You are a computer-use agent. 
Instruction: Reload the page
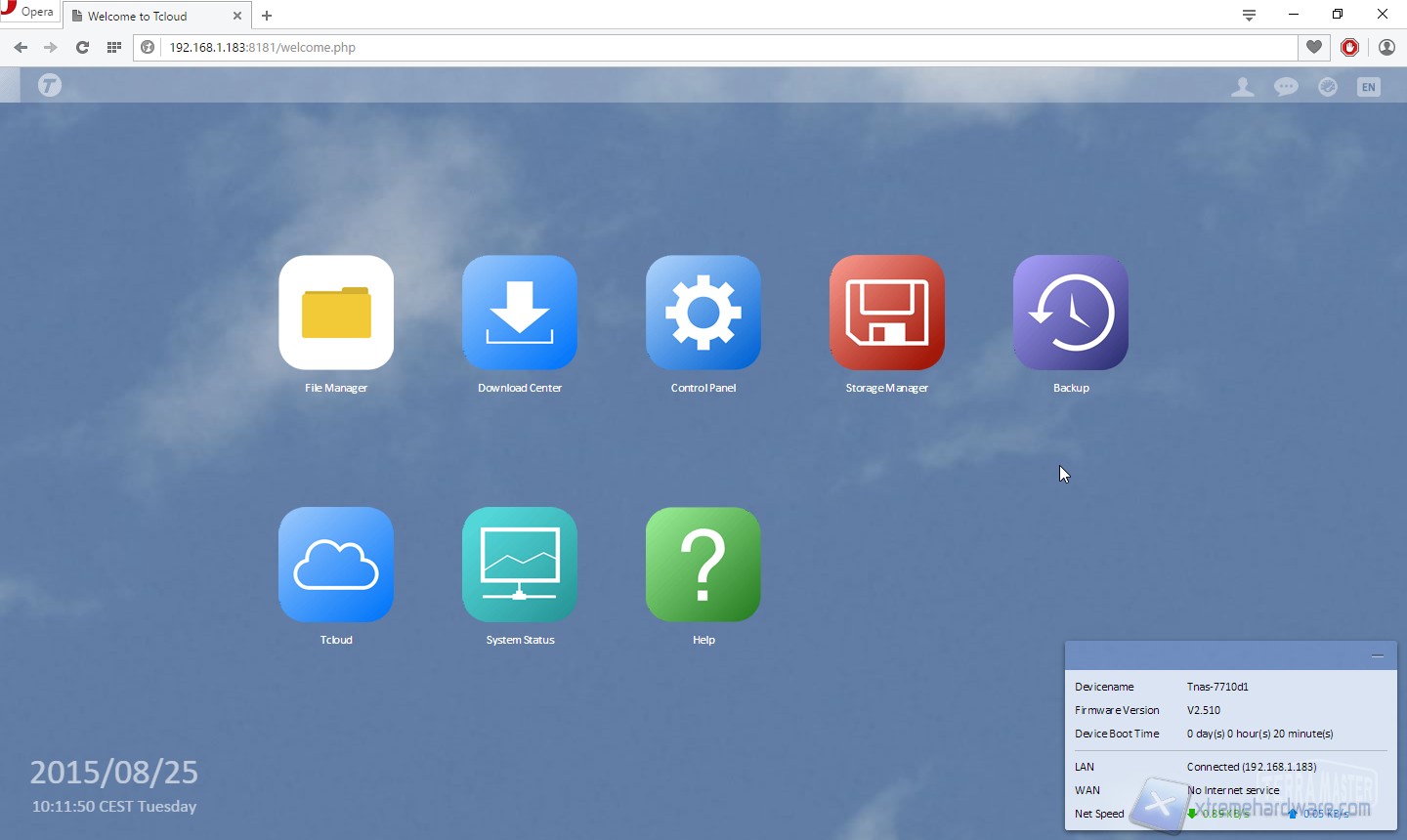coord(82,47)
